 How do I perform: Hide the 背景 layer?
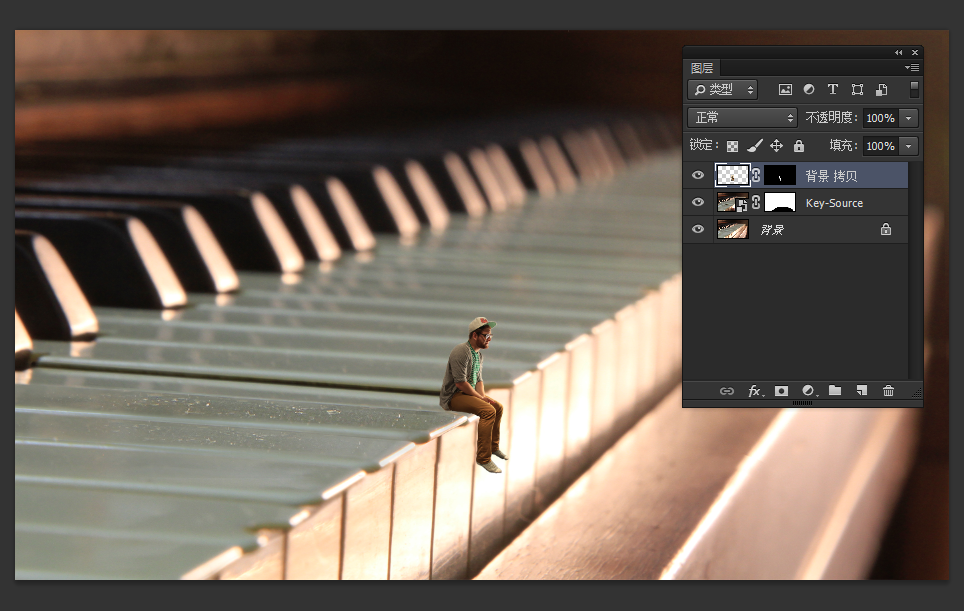pos(698,229)
